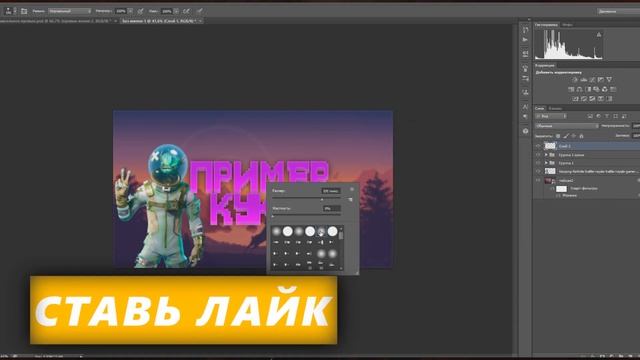Enable airbrush build-up mode icon
Image resolution: width=640 pixels, height=360 pixels.
click(187, 11)
